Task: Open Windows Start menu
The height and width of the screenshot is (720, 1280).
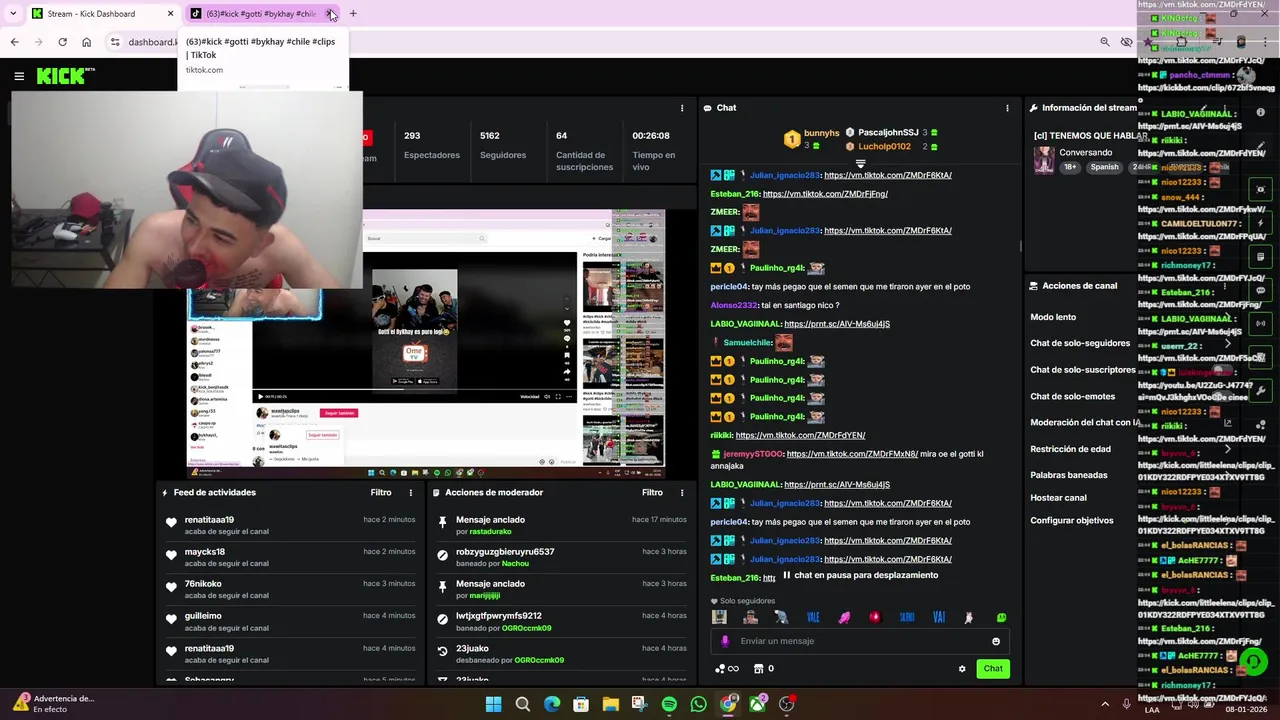Action: [x=493, y=704]
